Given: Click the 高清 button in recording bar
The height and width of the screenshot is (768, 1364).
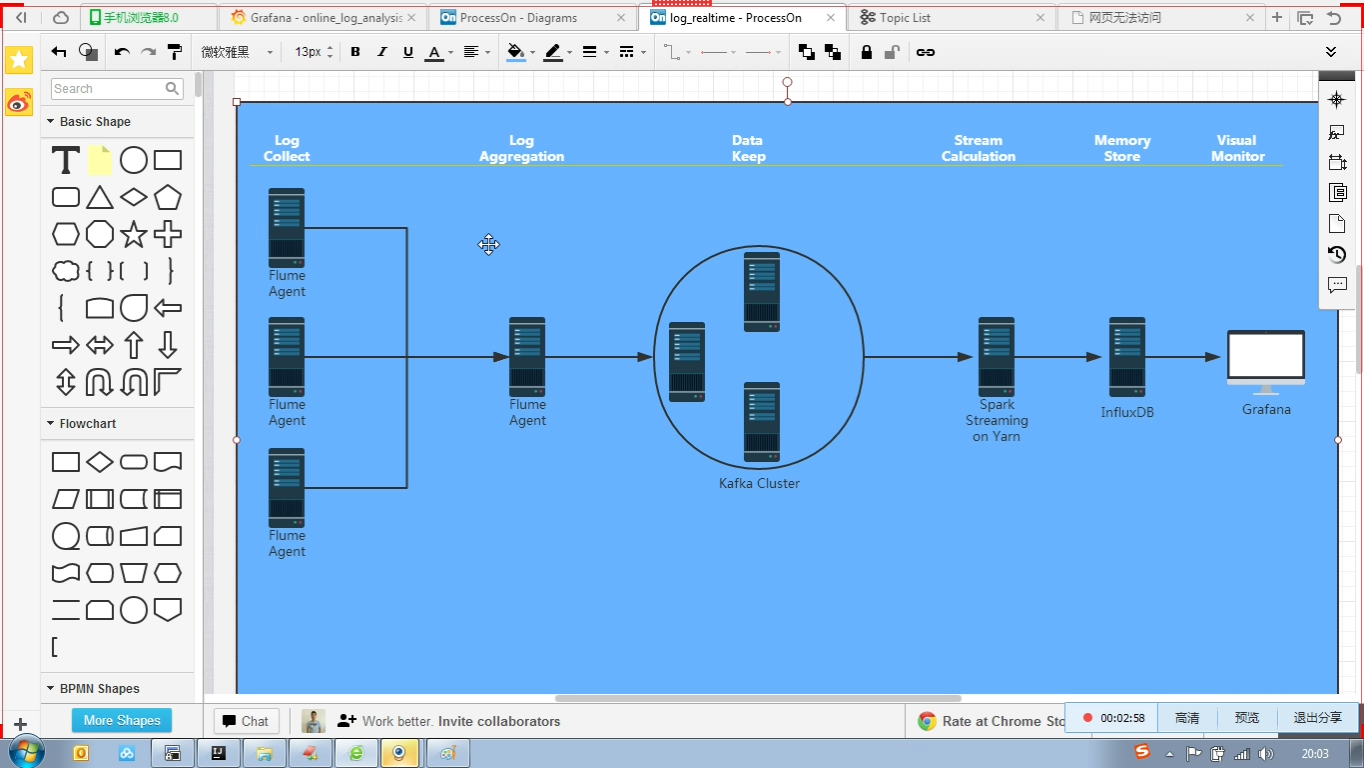Looking at the screenshot, I should coord(1187,718).
